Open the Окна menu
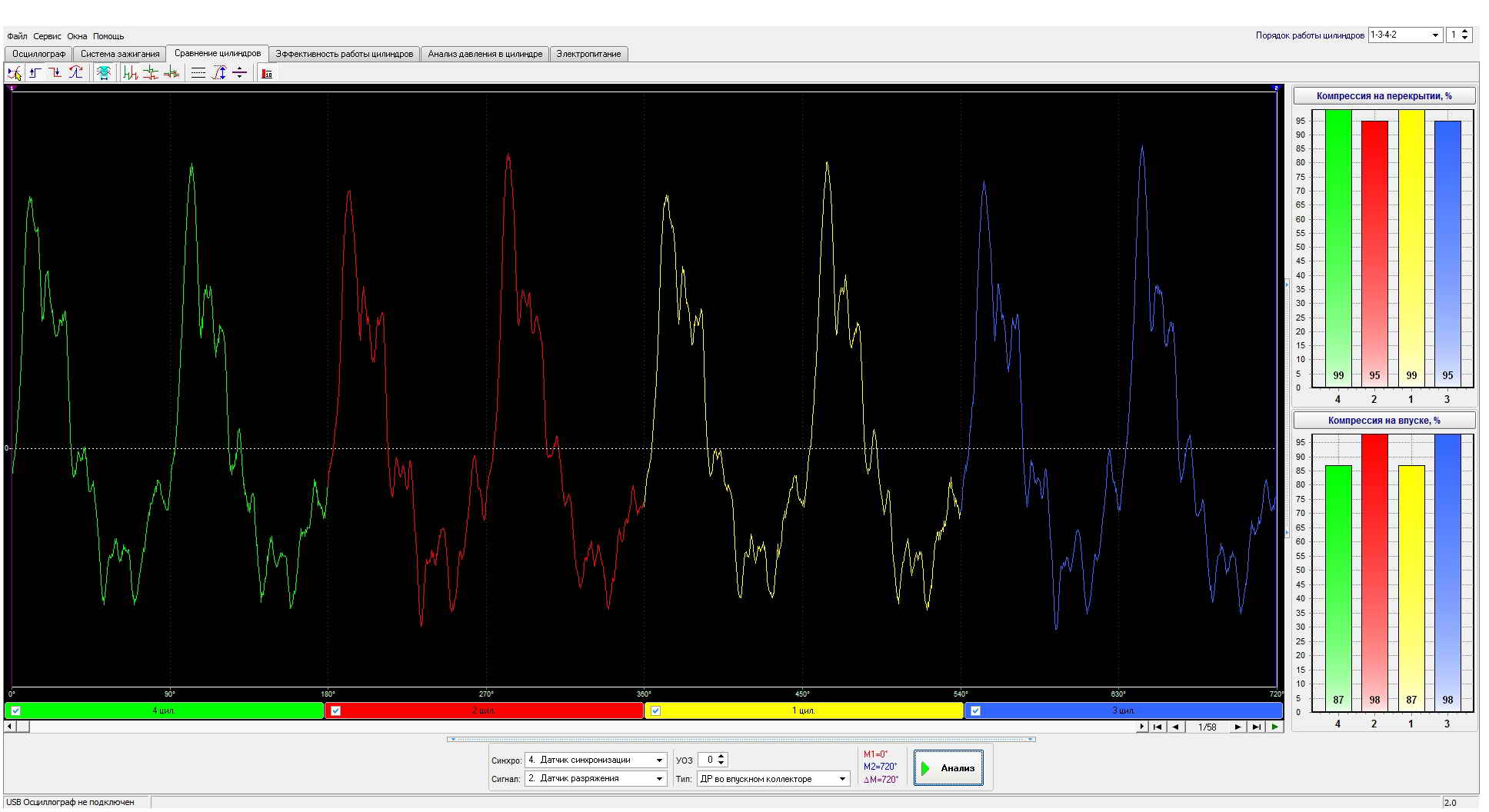 [77, 36]
